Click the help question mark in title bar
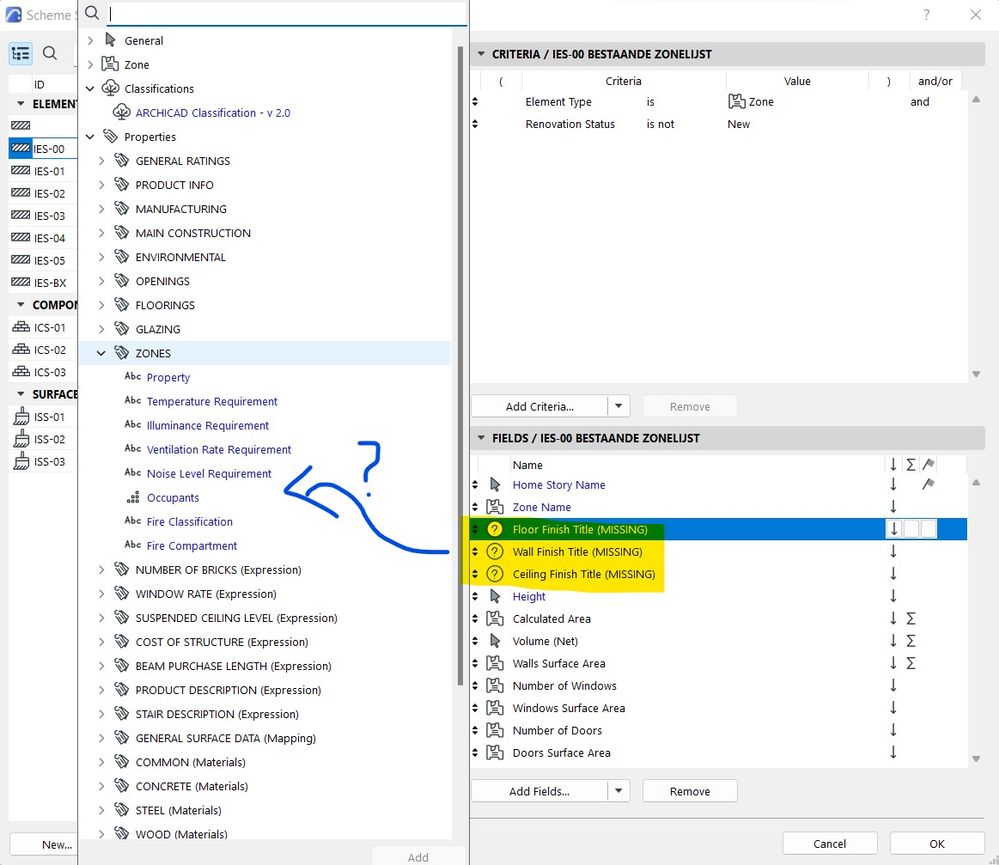 point(926,14)
